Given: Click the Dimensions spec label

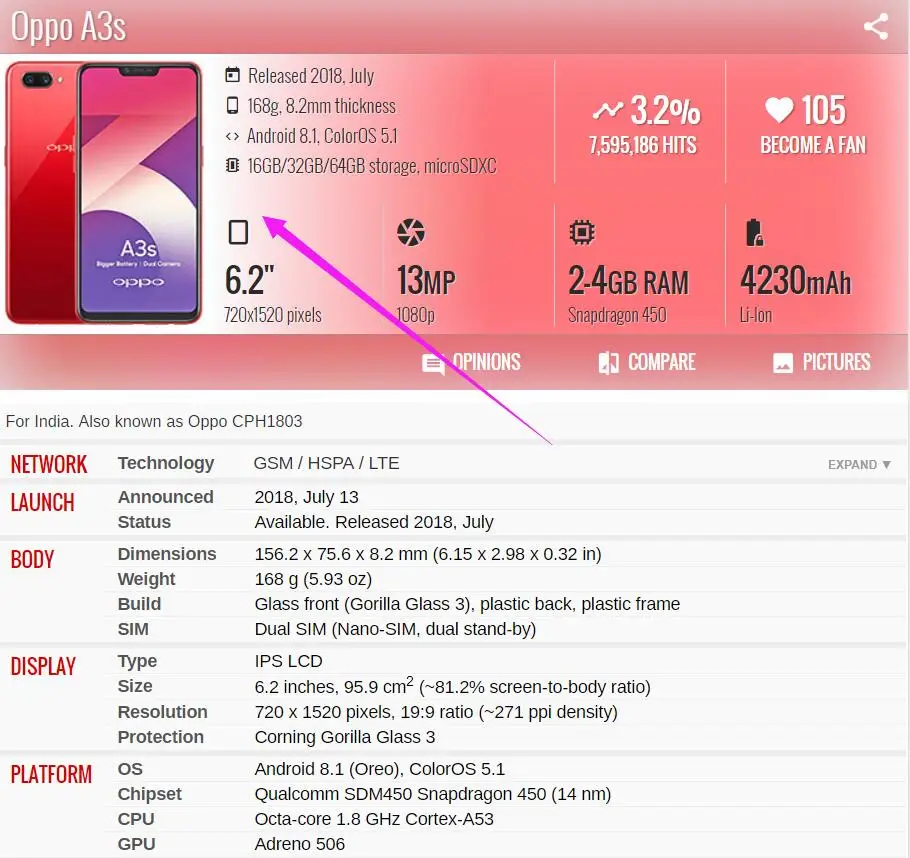Looking at the screenshot, I should pos(167,554).
